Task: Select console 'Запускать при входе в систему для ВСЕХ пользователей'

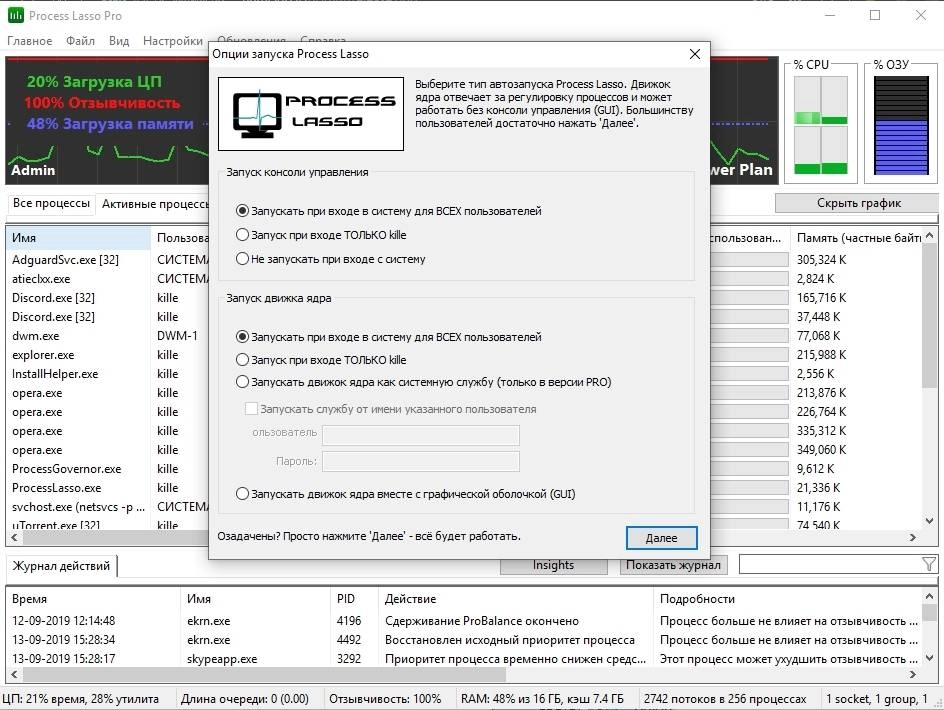Action: point(390,211)
